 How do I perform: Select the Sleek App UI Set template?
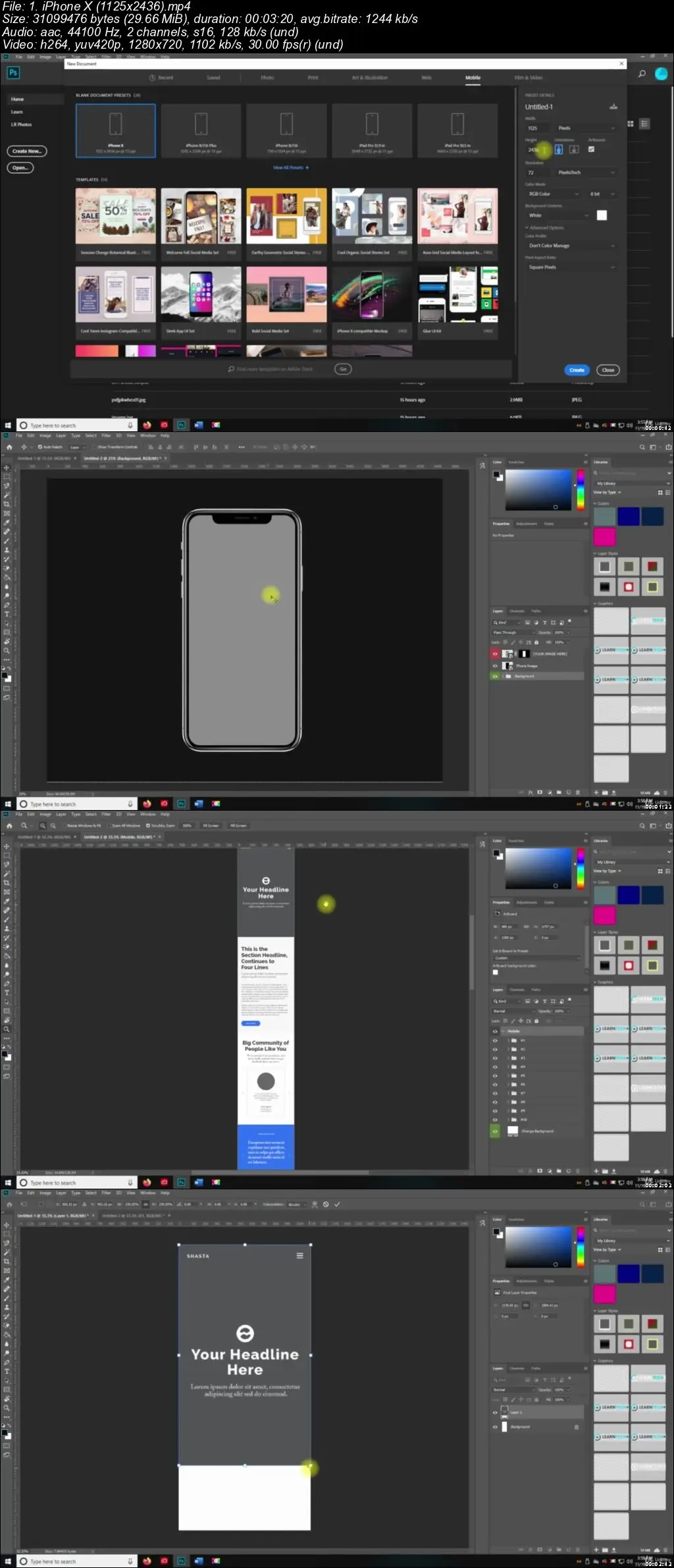point(201,302)
